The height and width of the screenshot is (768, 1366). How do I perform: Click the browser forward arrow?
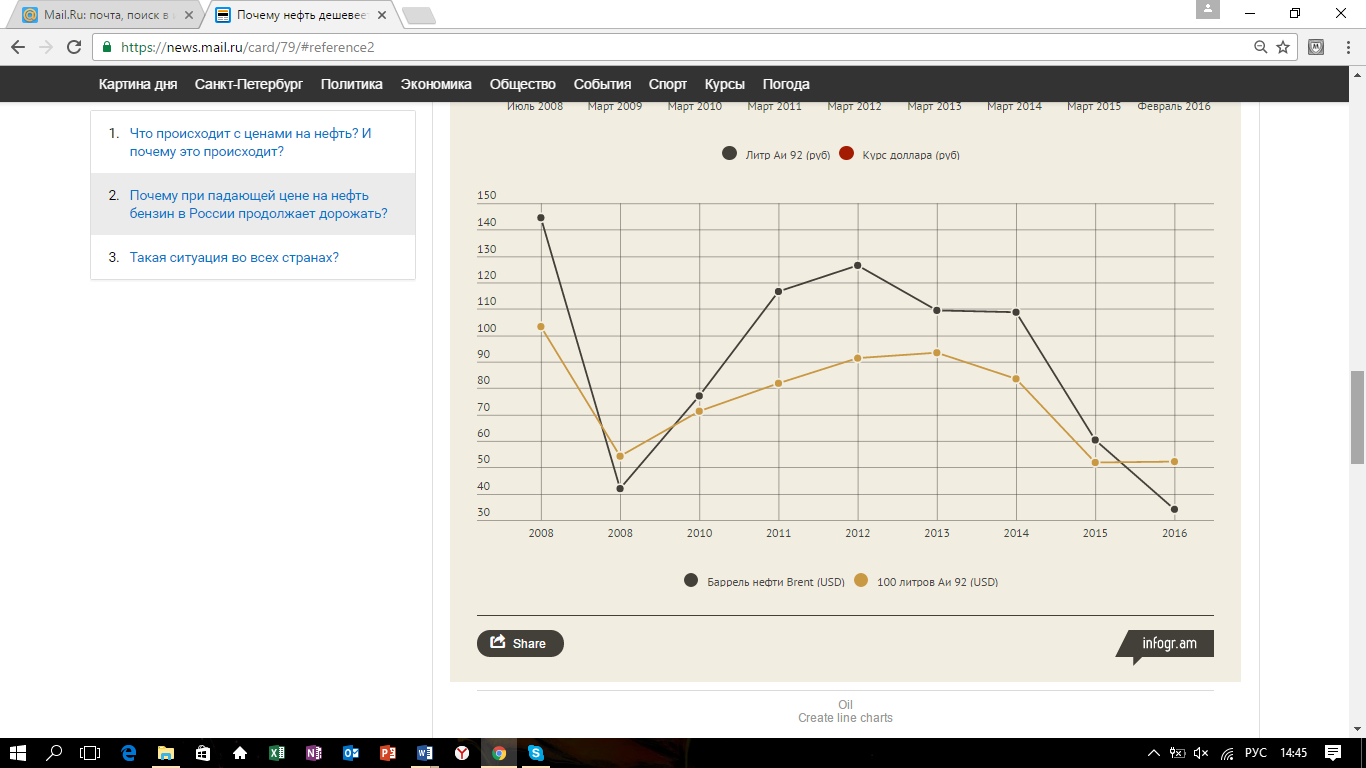[45, 47]
